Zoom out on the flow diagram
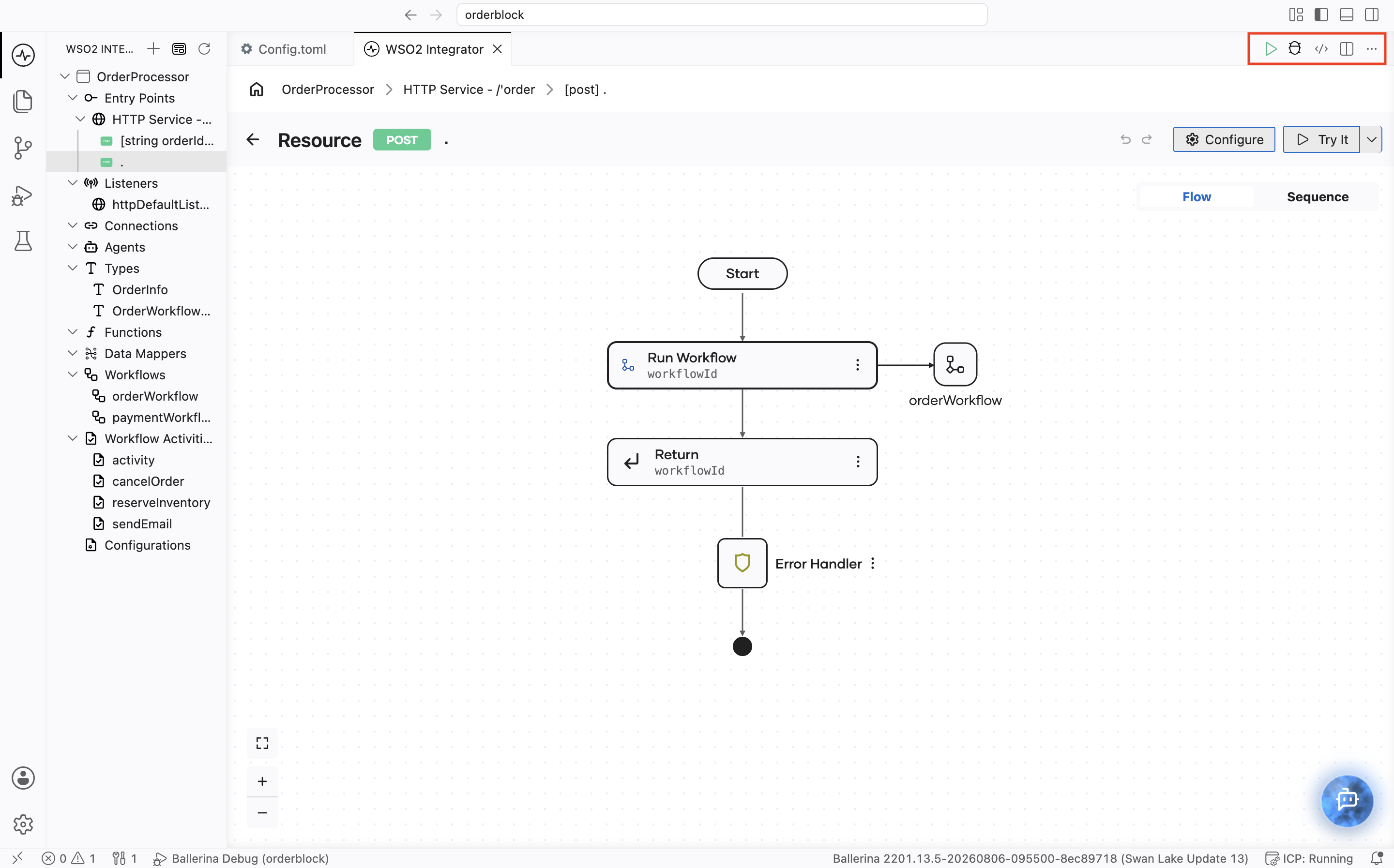 (262, 812)
